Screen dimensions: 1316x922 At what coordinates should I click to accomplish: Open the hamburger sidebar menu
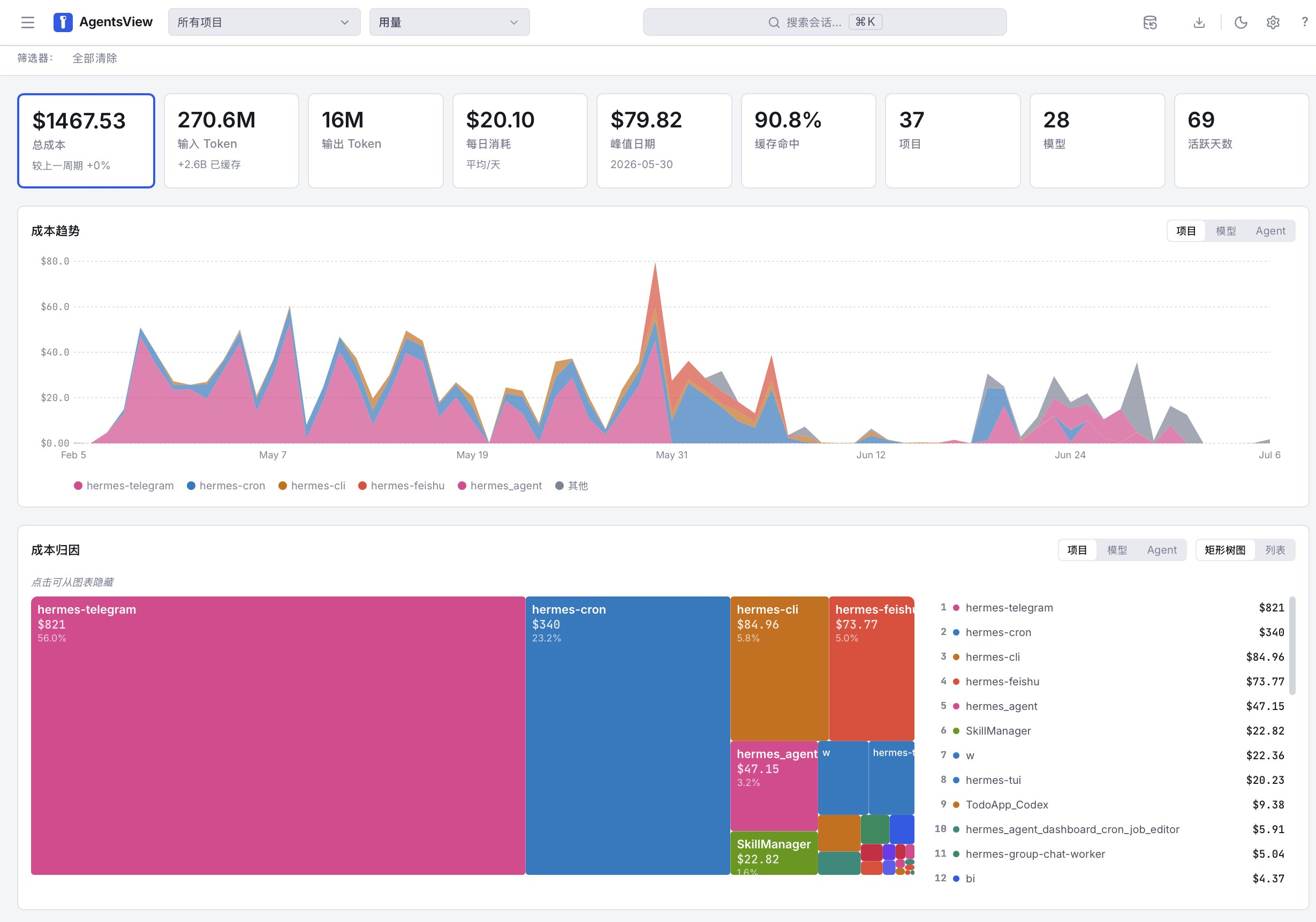point(27,22)
